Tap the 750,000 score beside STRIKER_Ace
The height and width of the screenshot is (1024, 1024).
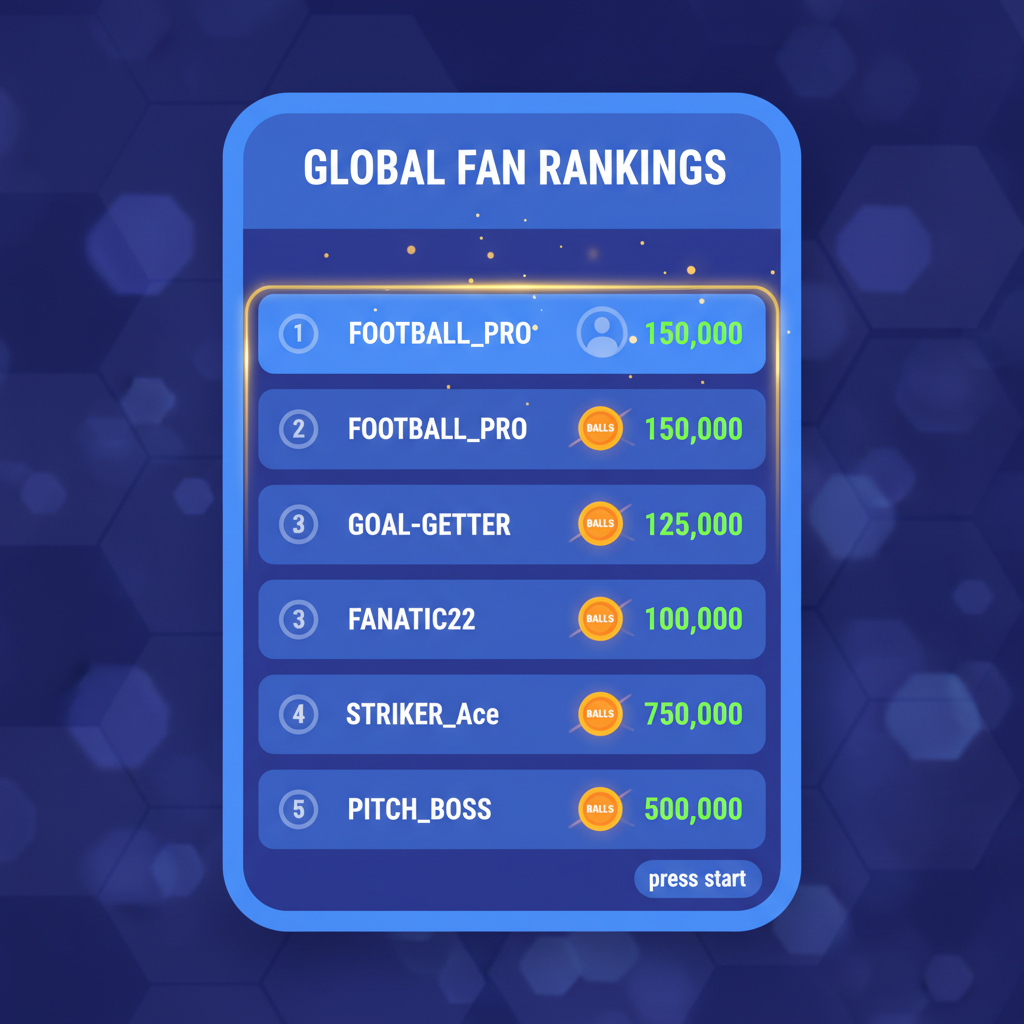pos(691,714)
